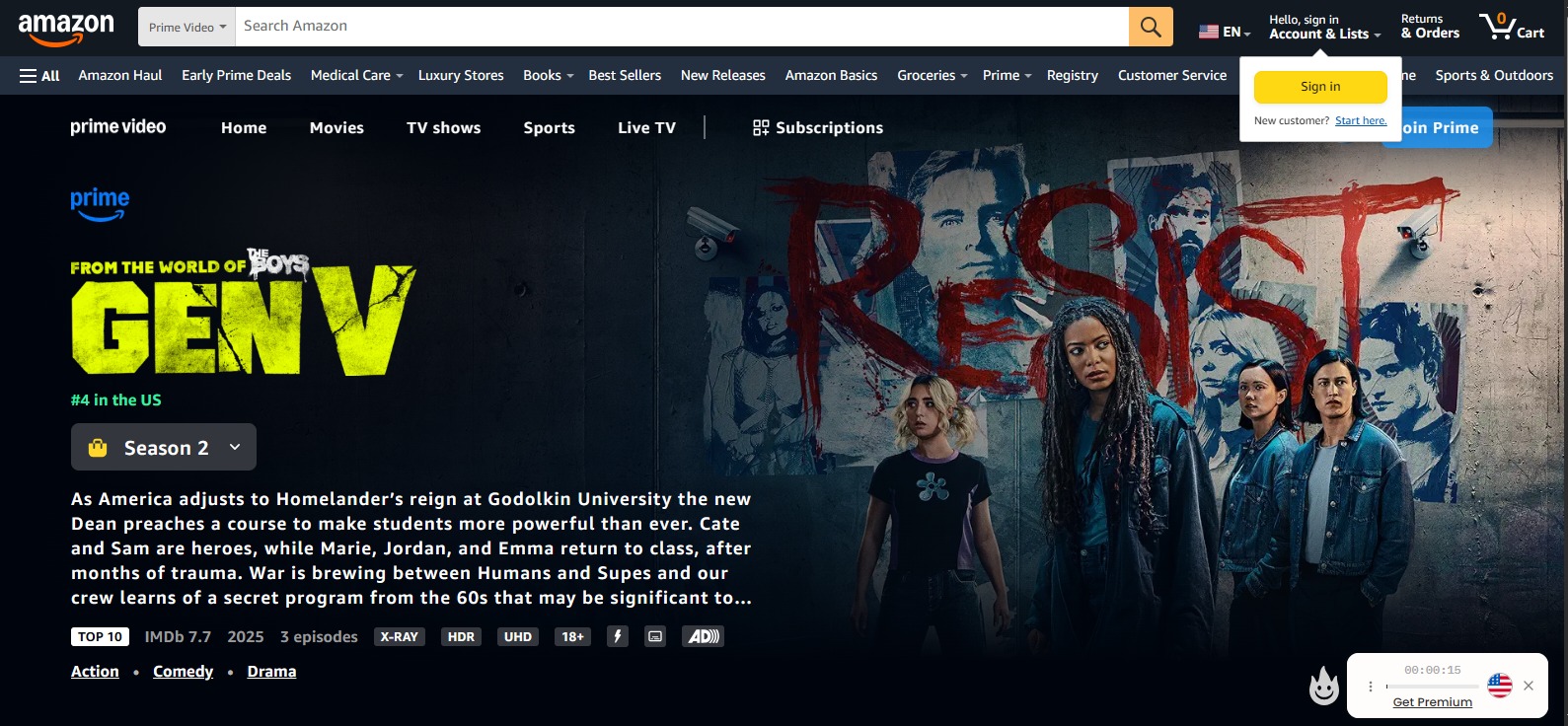
Task: Click the '#4 in the US' text
Action: click(x=115, y=399)
